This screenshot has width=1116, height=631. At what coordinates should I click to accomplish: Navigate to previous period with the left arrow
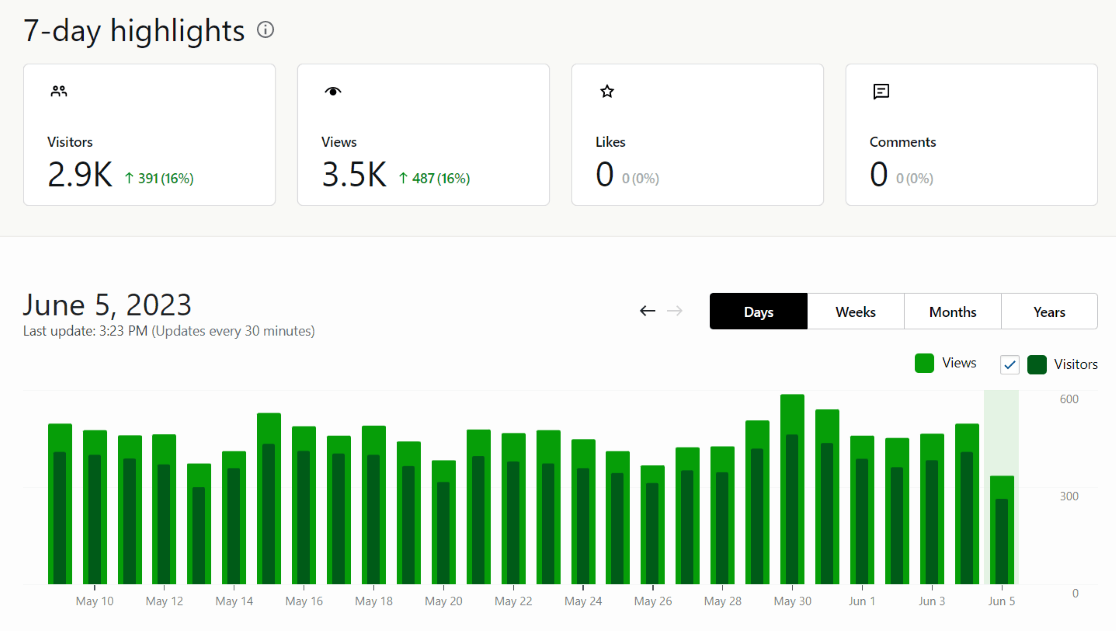point(647,311)
